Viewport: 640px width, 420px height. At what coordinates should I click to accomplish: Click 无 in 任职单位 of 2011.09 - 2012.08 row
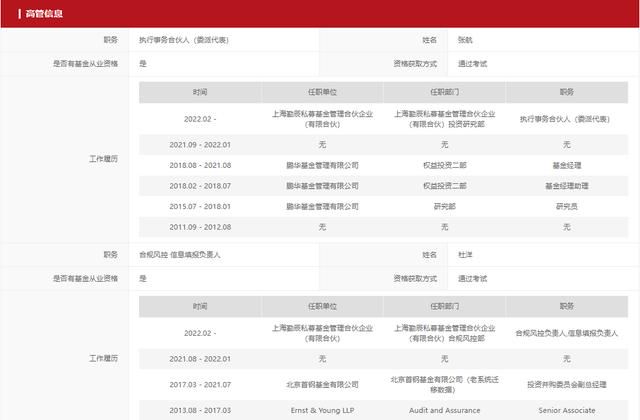[x=322, y=227]
